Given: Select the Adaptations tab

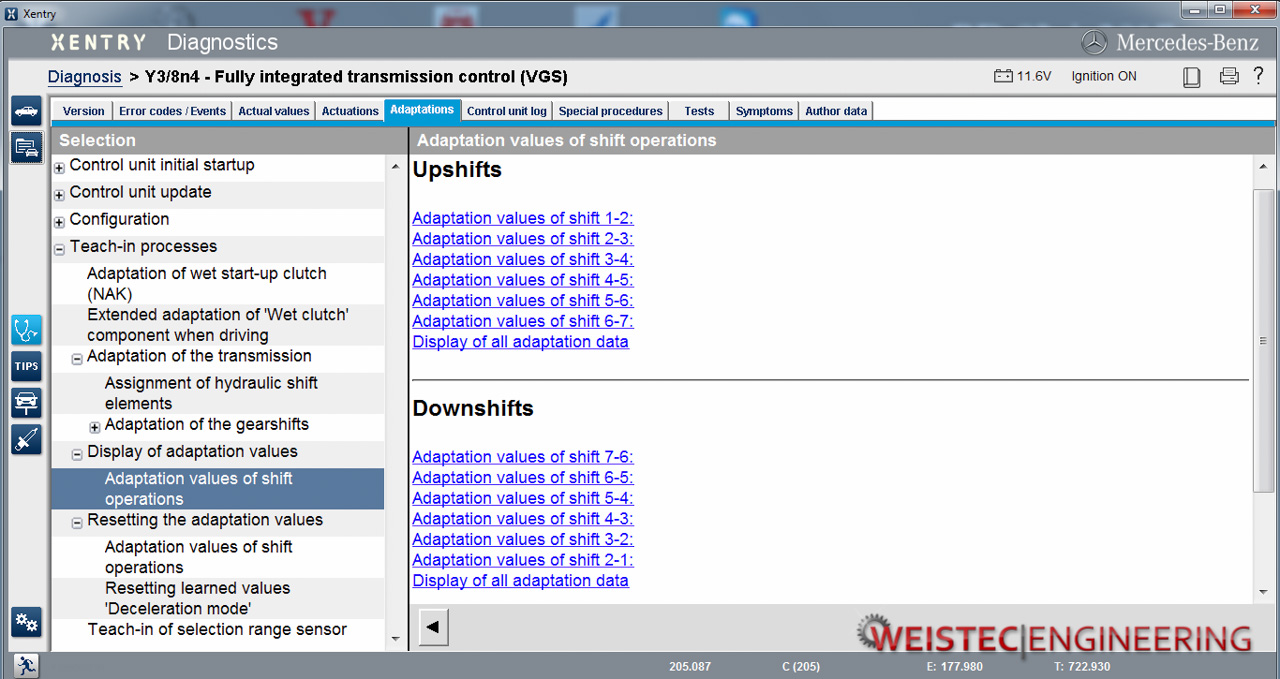Looking at the screenshot, I should click(x=422, y=110).
